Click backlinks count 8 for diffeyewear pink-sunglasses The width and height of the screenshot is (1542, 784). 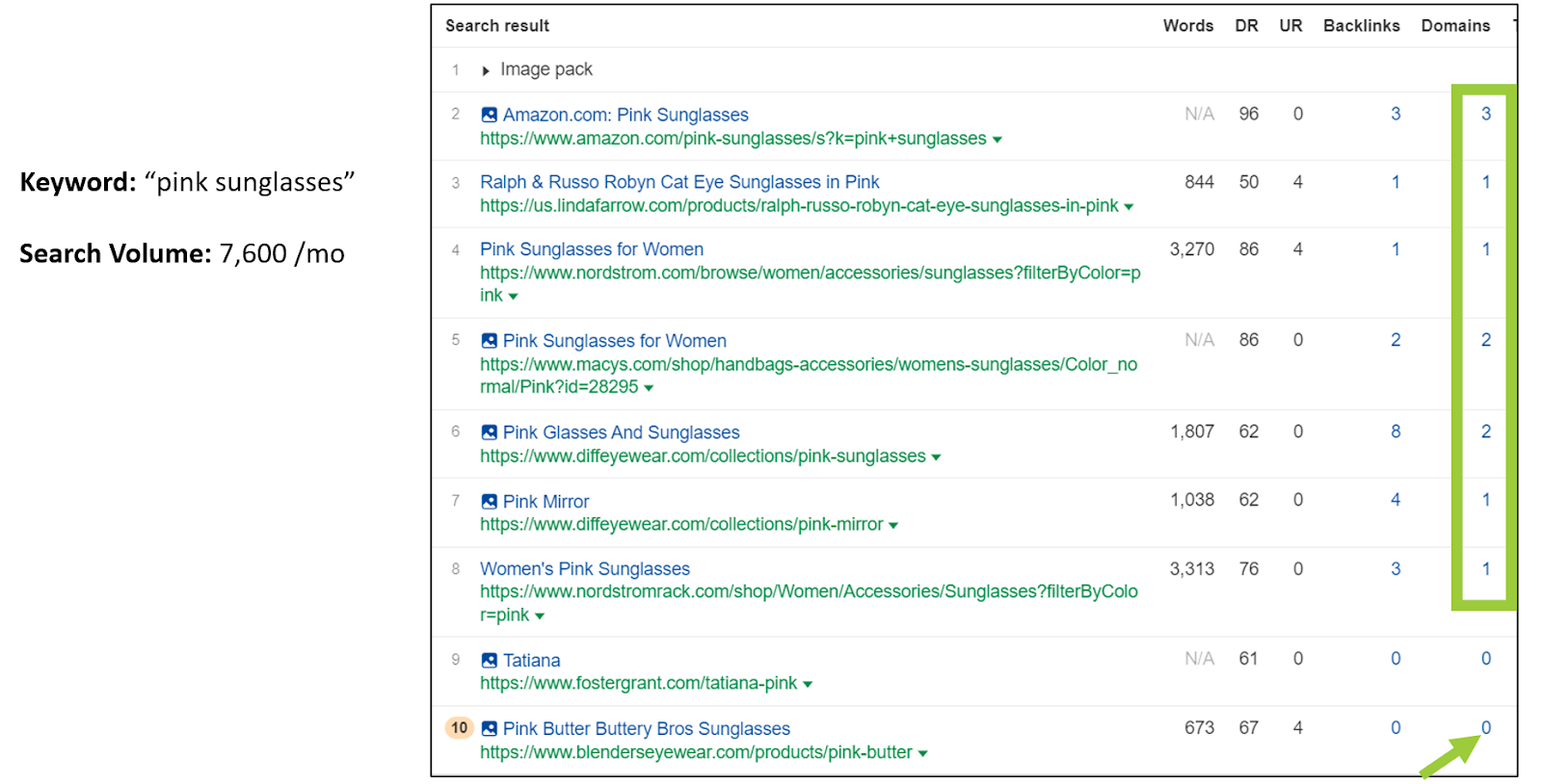[x=1396, y=431]
